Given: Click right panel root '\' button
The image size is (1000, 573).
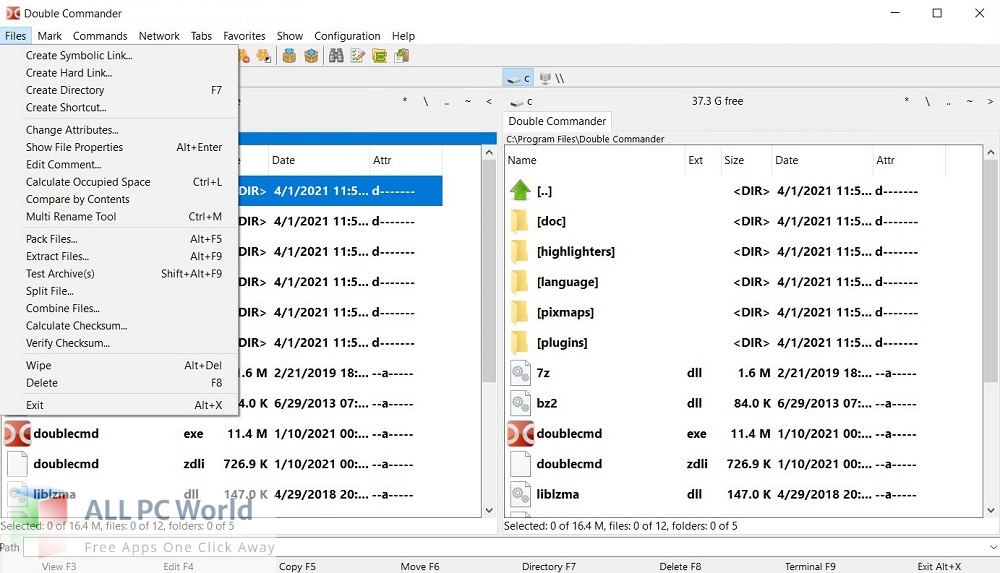Looking at the screenshot, I should point(927,101).
